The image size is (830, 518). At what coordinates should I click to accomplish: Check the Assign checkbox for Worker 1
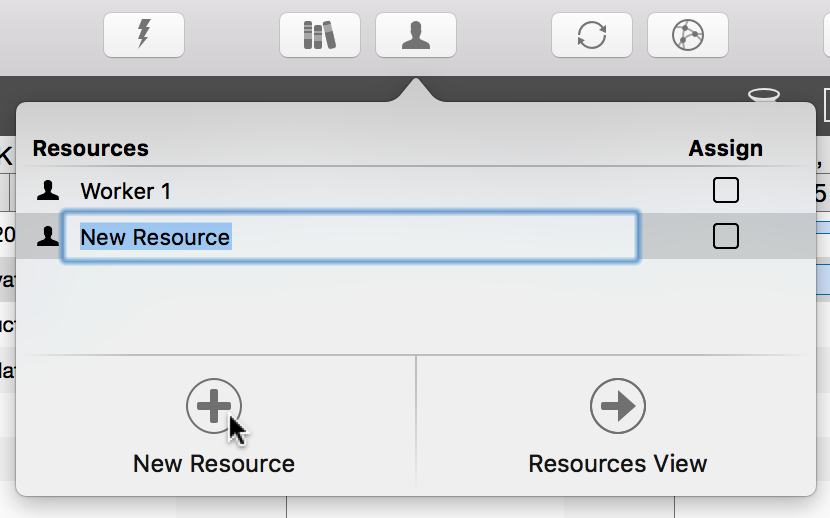[726, 190]
